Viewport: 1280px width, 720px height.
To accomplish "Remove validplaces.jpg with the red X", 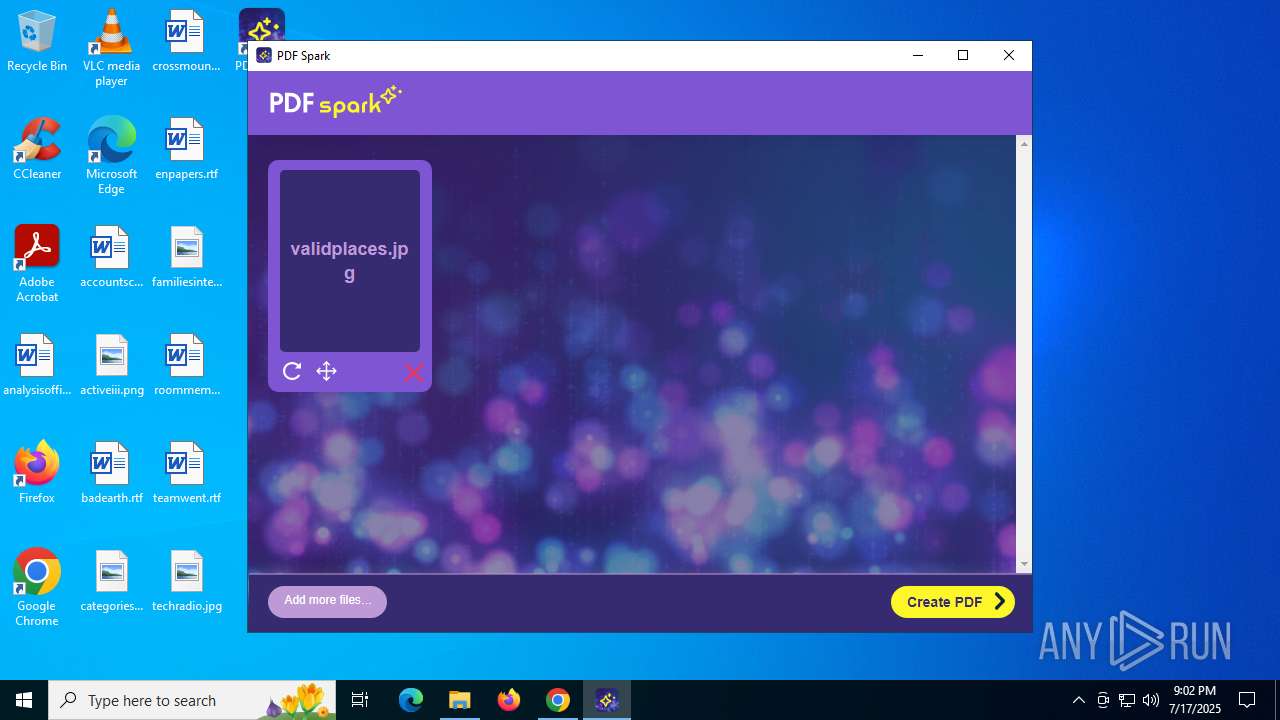I will 413,373.
